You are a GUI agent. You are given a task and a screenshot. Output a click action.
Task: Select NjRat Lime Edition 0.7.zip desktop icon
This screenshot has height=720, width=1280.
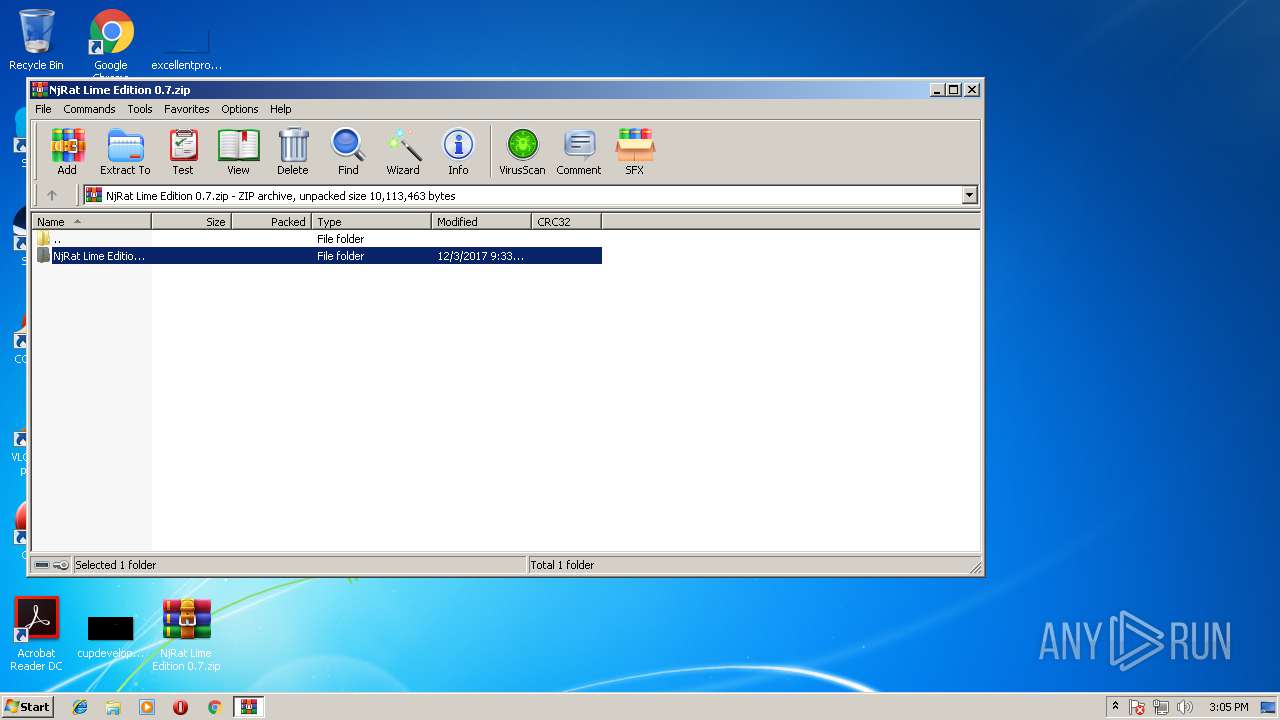click(x=186, y=634)
